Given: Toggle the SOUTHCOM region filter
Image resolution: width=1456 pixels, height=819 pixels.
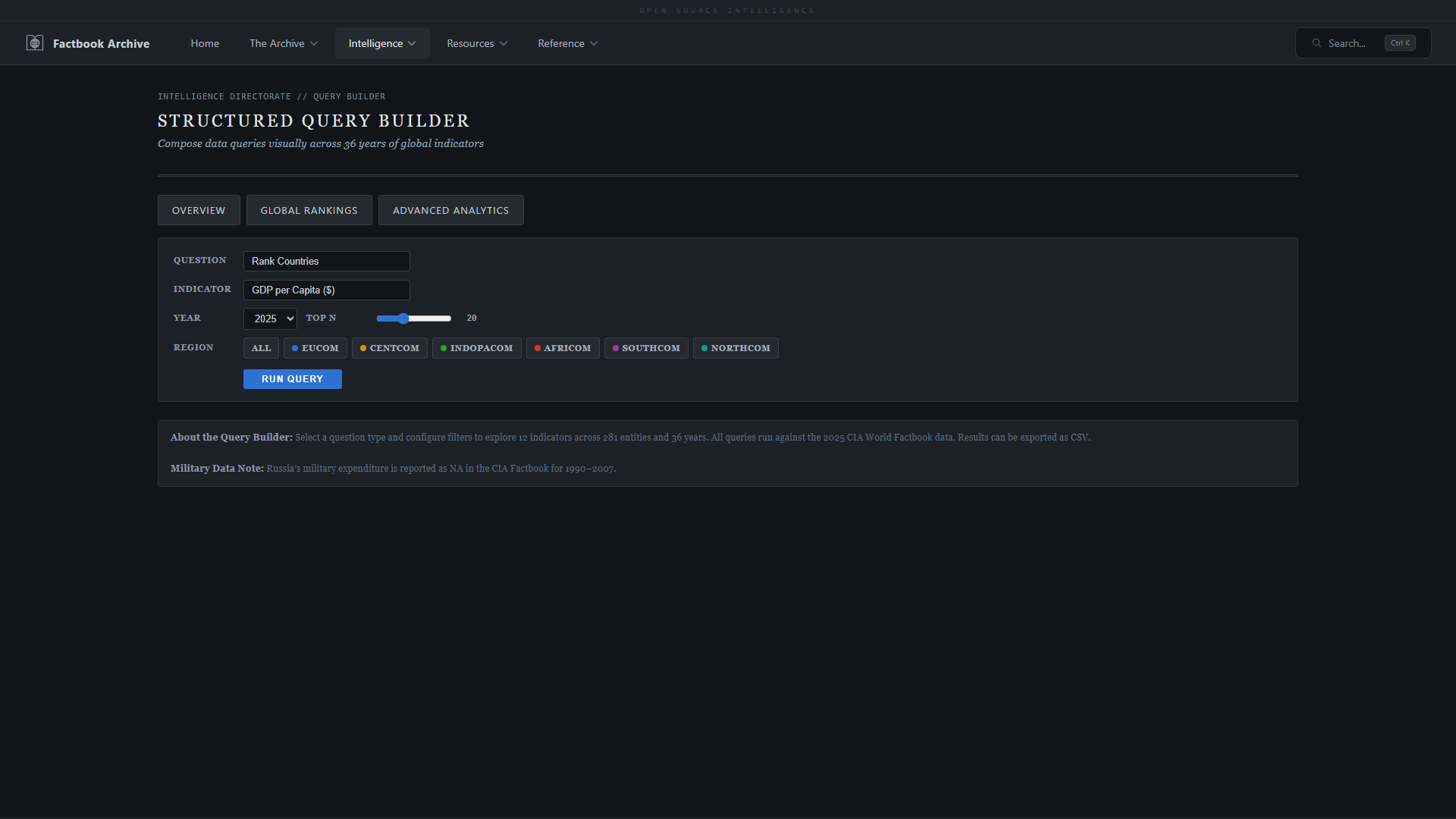Looking at the screenshot, I should tap(646, 348).
